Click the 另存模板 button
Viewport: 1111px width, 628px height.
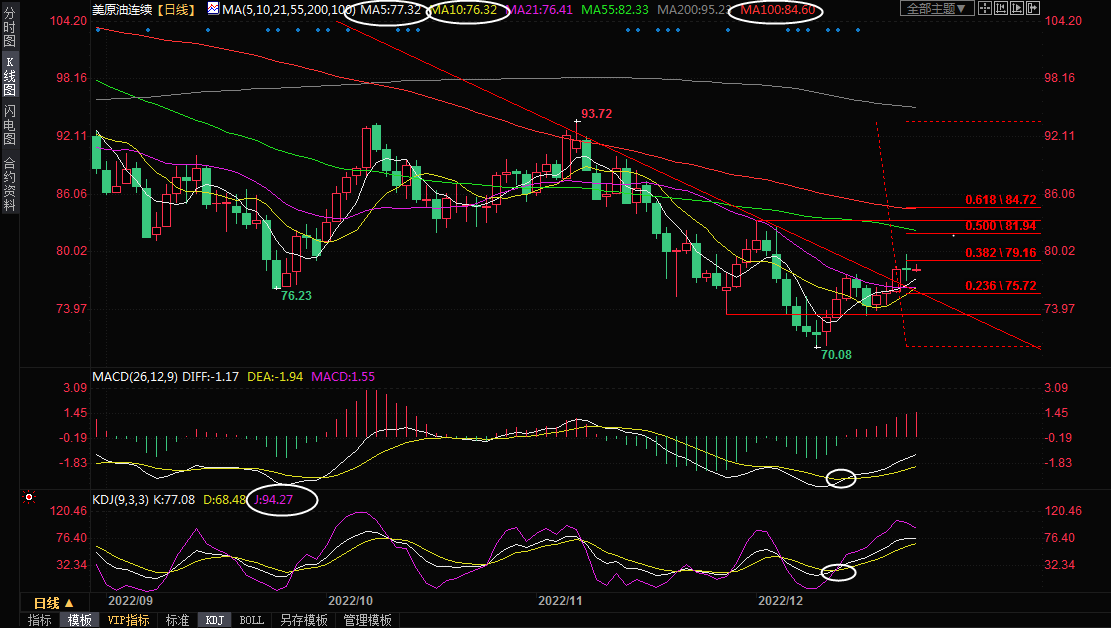[303, 620]
